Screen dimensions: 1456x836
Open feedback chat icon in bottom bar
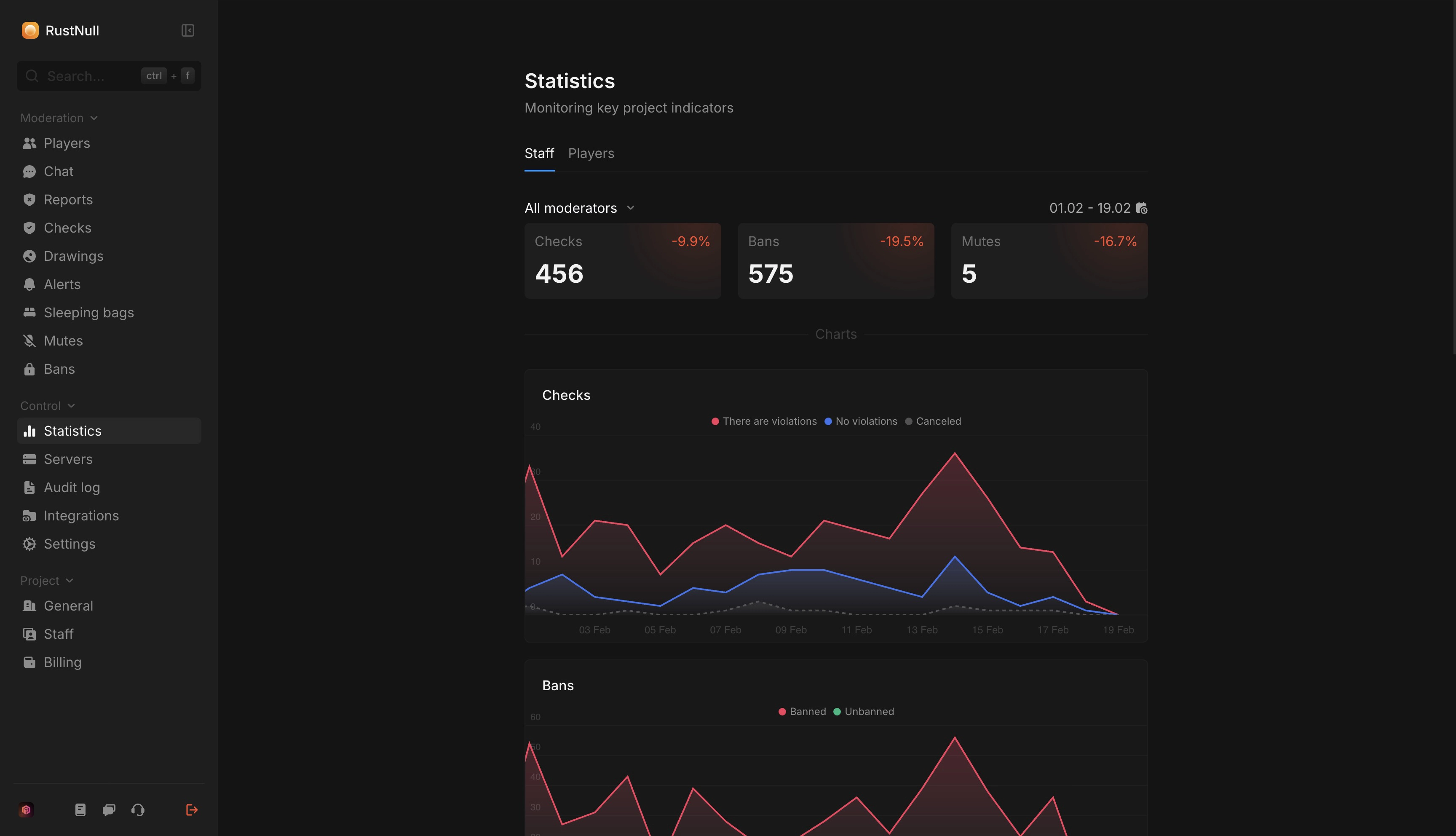[x=108, y=809]
